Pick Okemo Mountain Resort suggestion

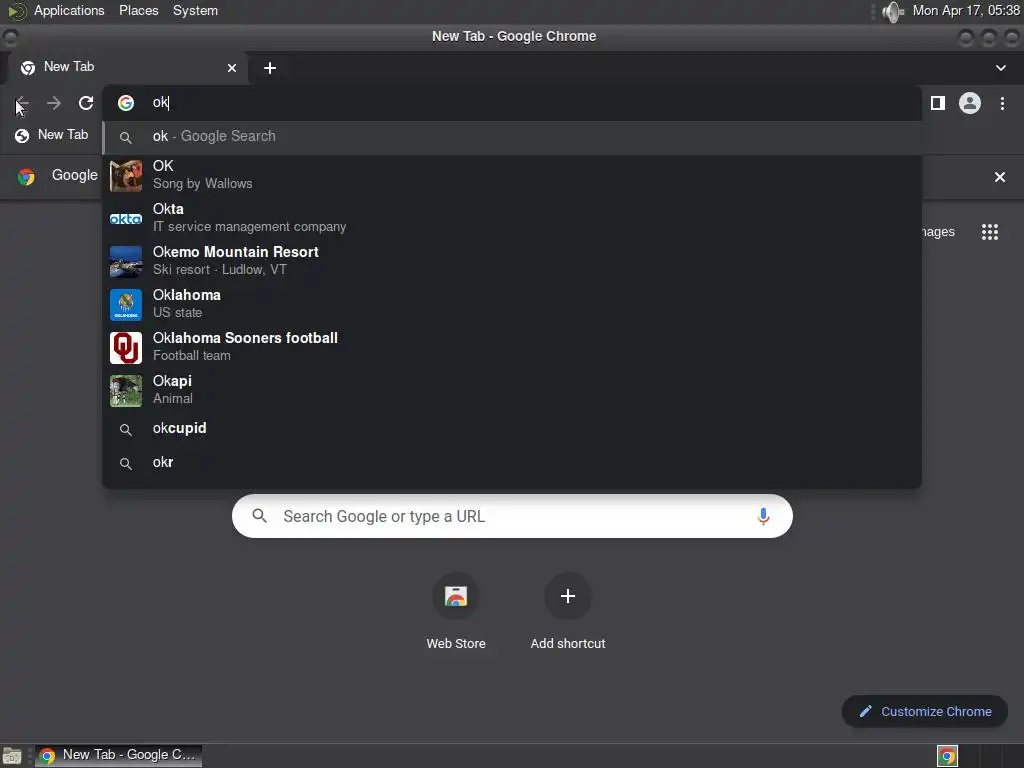(512, 261)
